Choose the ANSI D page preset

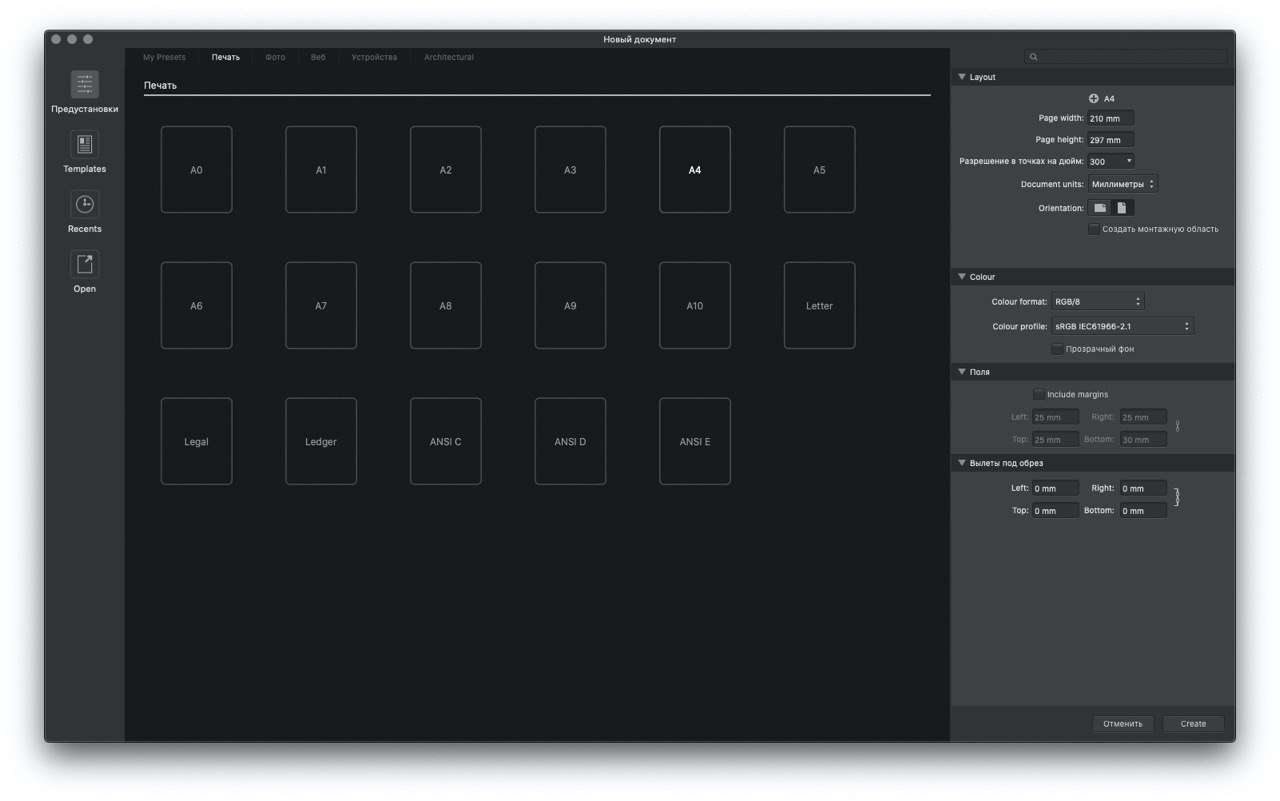coord(570,441)
